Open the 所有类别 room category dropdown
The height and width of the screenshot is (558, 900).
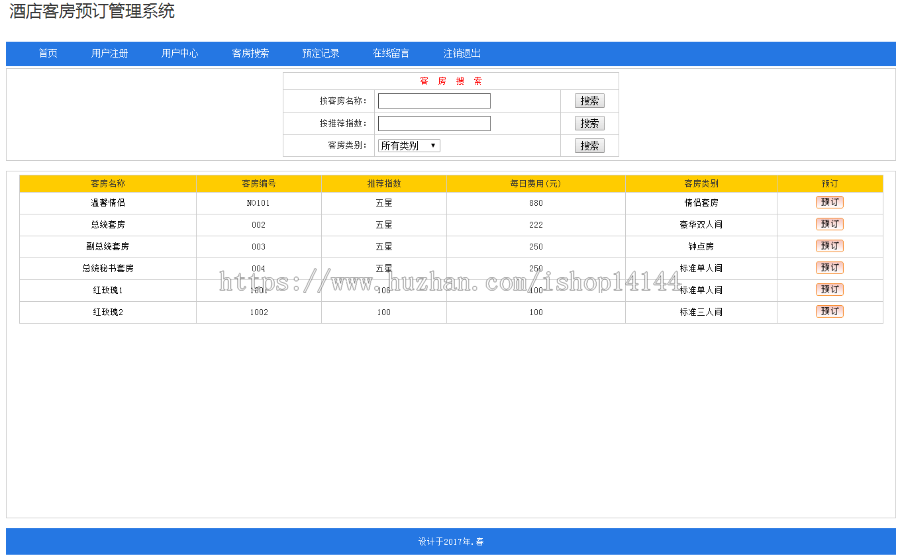(409, 146)
